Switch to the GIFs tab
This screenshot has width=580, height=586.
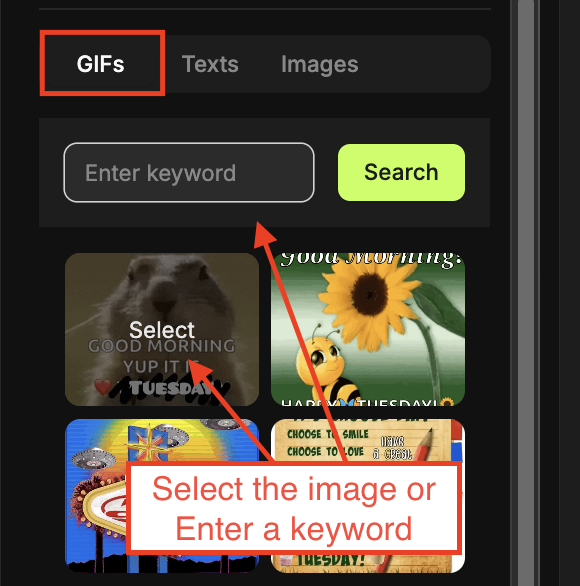coord(101,64)
